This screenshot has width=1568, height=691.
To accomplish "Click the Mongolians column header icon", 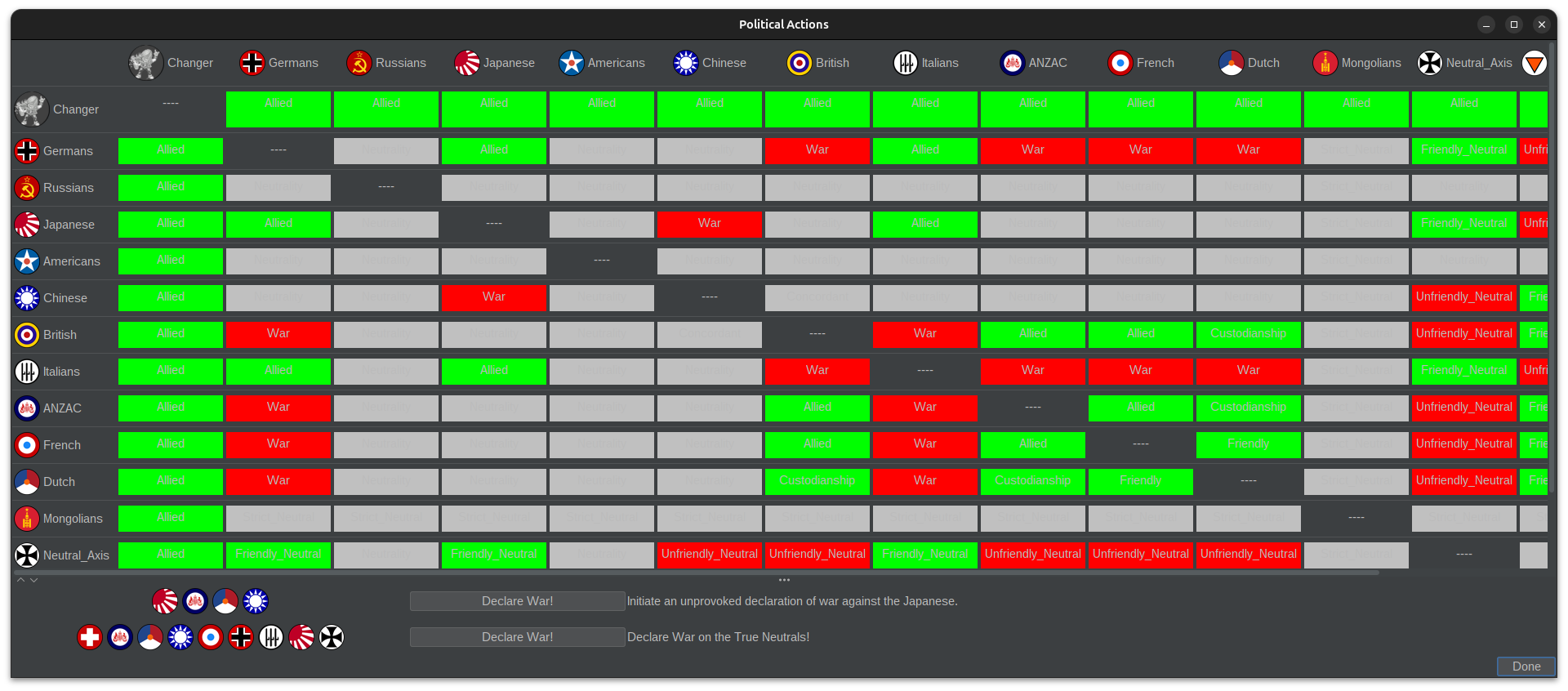I will click(x=1325, y=63).
